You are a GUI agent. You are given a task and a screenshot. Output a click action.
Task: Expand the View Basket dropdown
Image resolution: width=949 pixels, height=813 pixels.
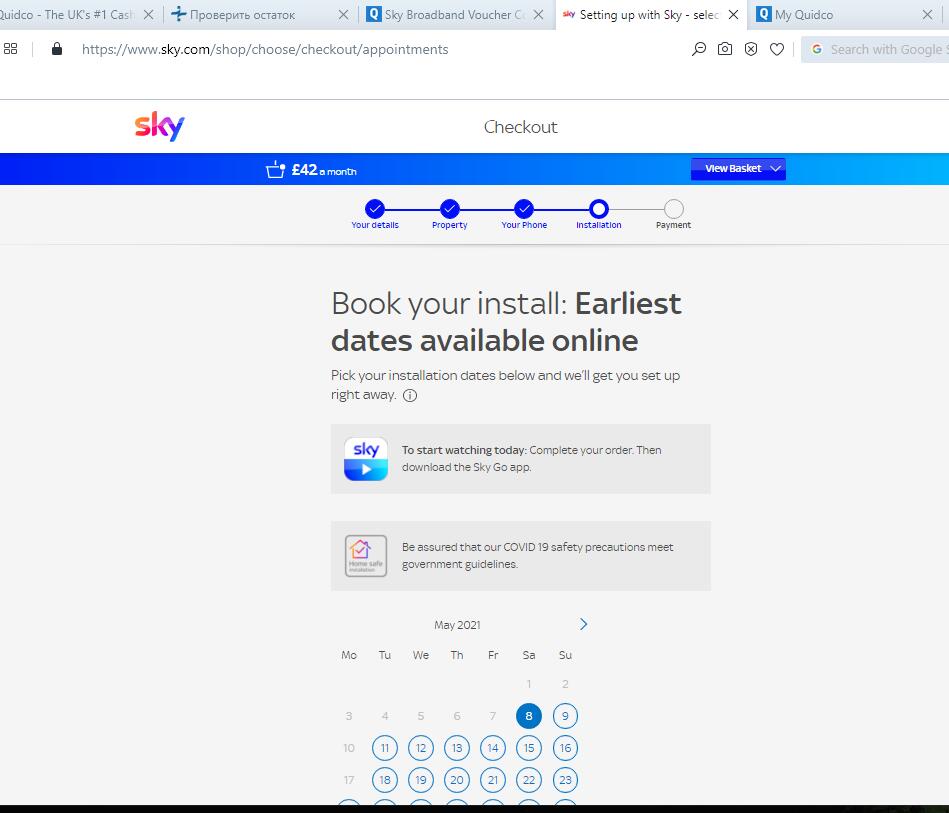[738, 169]
